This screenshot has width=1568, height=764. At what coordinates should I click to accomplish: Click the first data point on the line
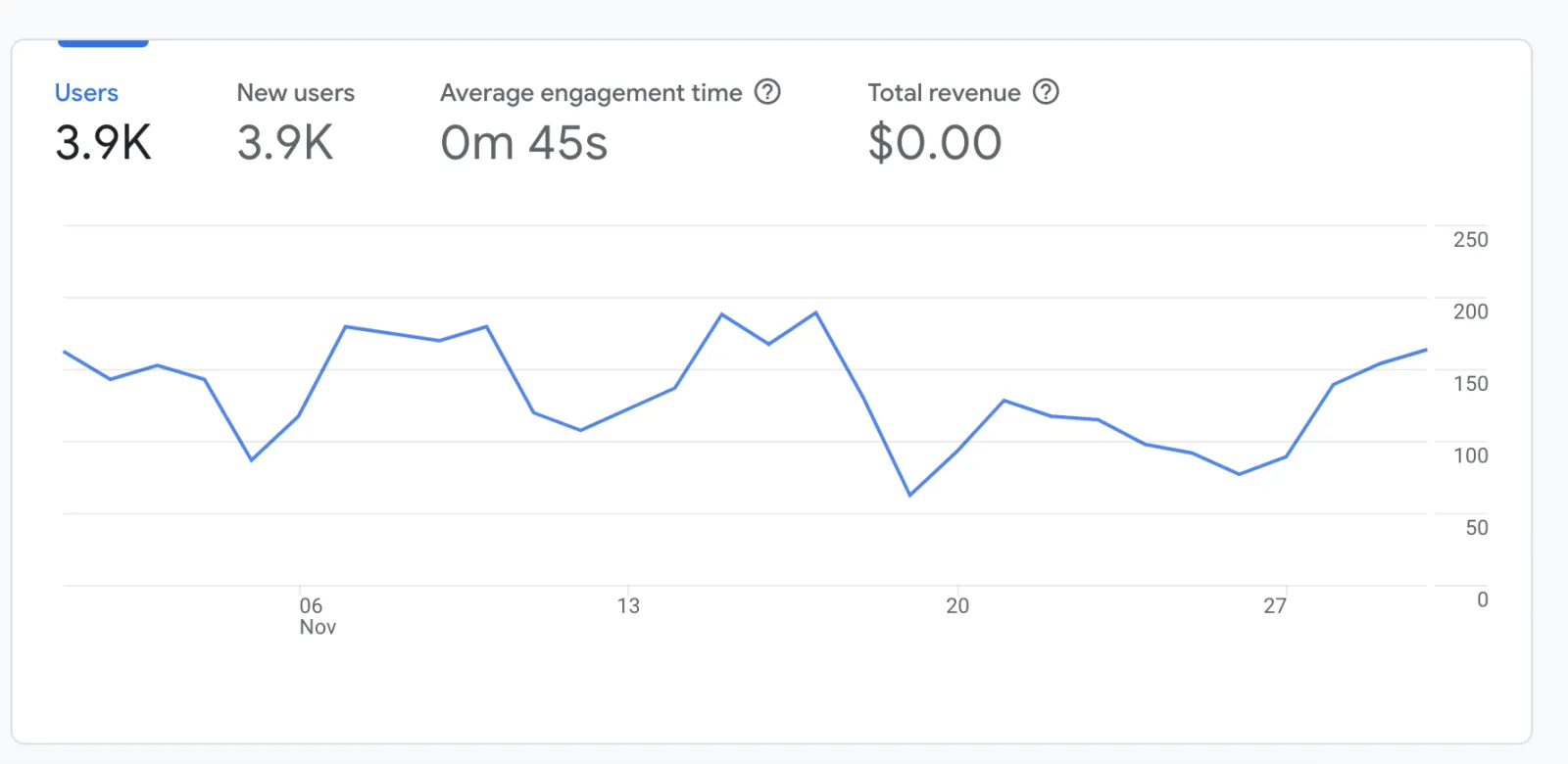65,352
